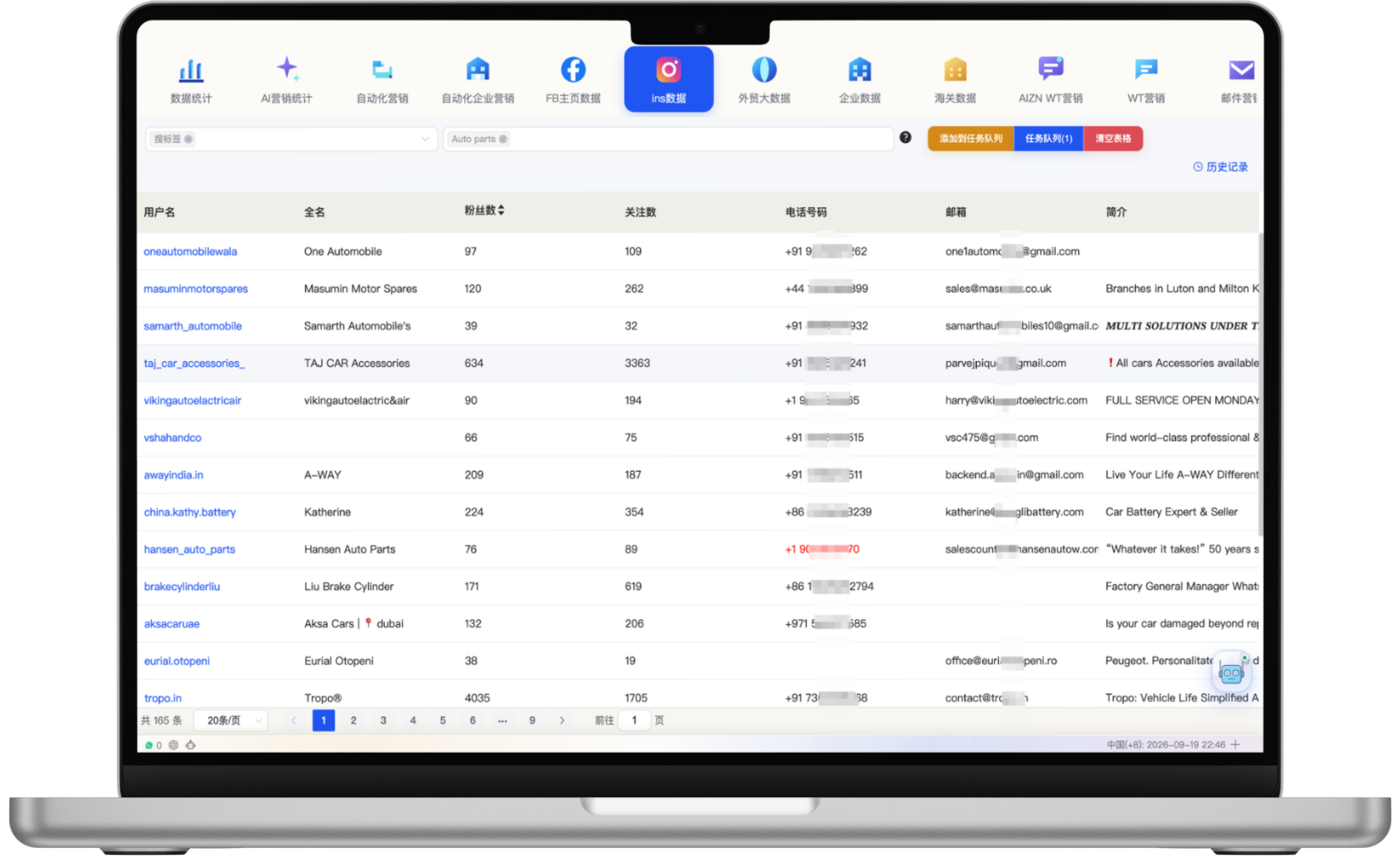Open the 企业数据 module
Image resolution: width=1400 pixels, height=856 pixels.
pos(860,80)
